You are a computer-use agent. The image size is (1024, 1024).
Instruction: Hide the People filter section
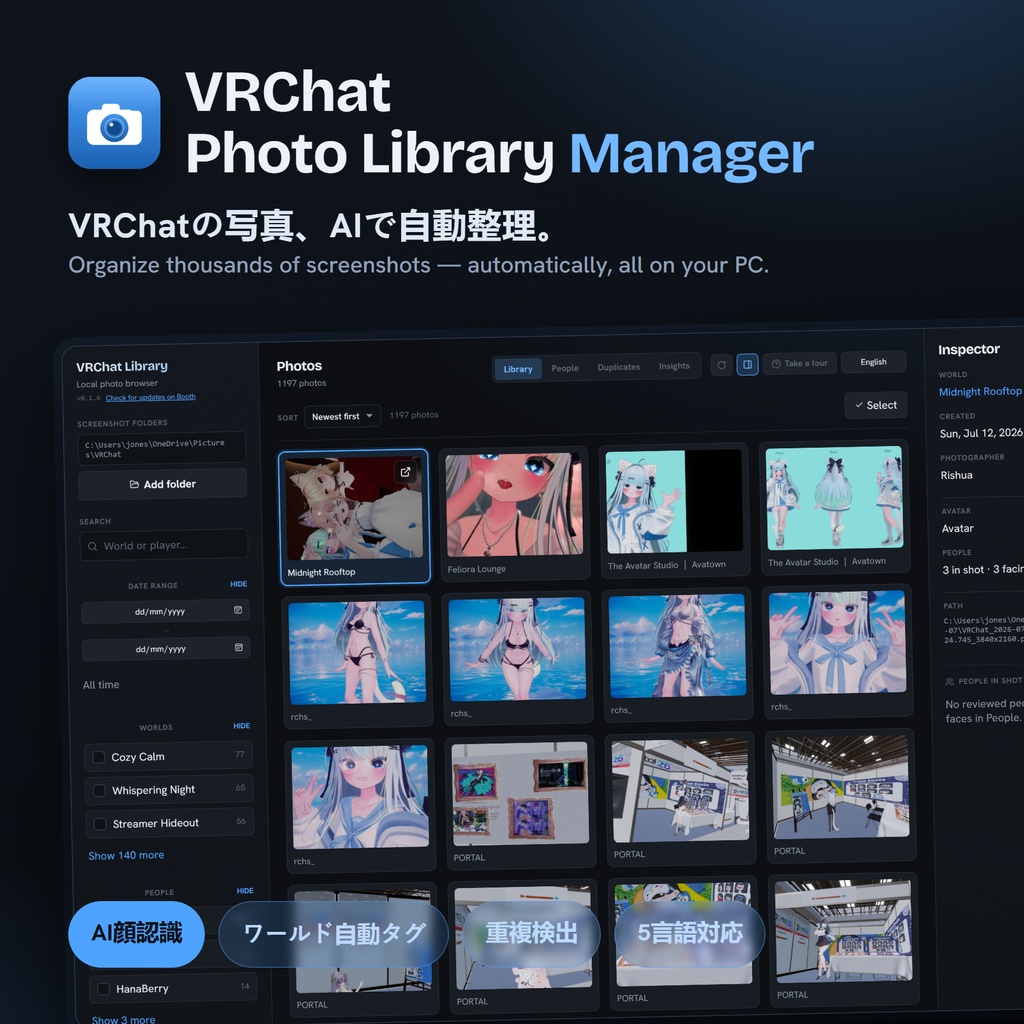tap(245, 891)
